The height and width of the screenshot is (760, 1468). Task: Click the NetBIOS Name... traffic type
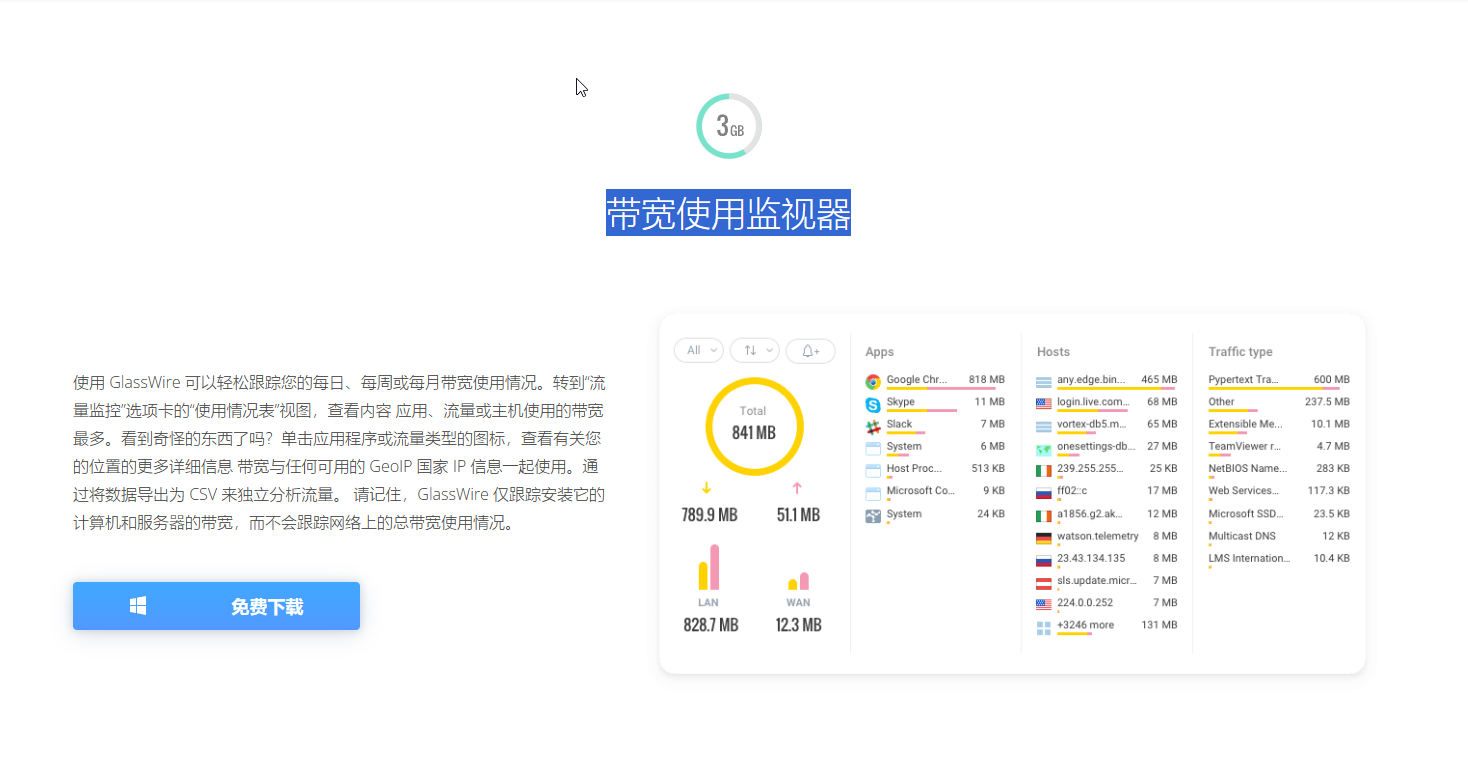click(x=1247, y=468)
